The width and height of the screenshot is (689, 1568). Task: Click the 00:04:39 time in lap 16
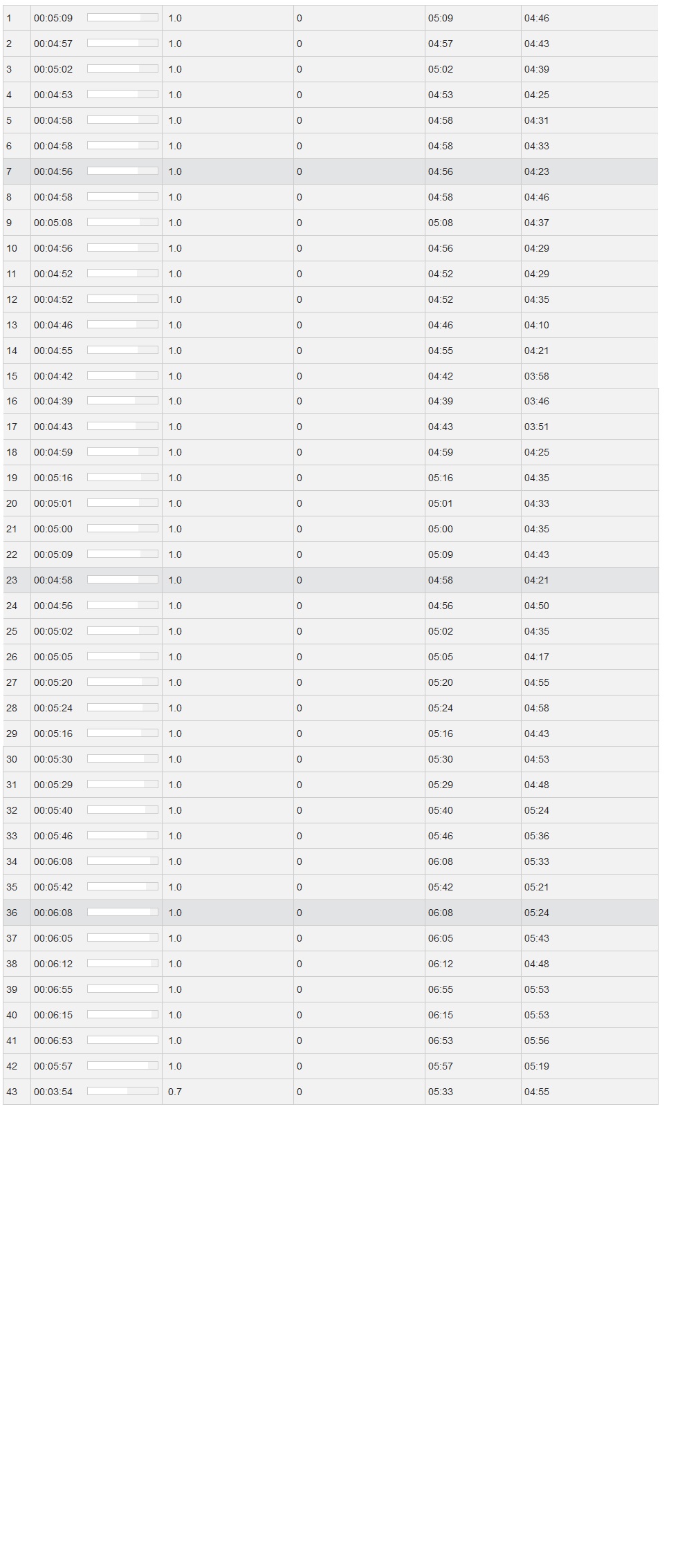(x=53, y=401)
